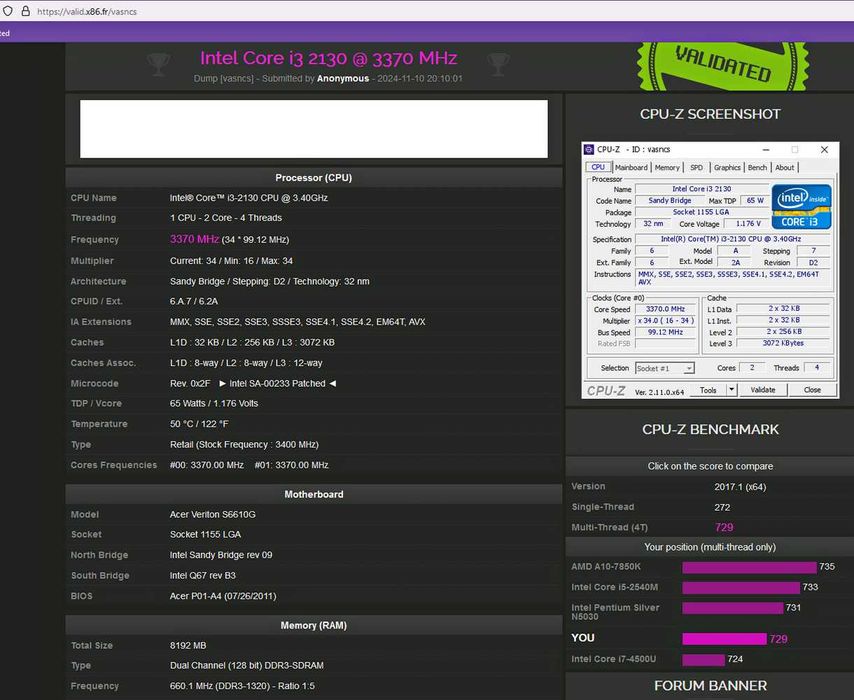854x700 pixels.
Task: Click the browser address bar URL
Action: [x=87, y=11]
